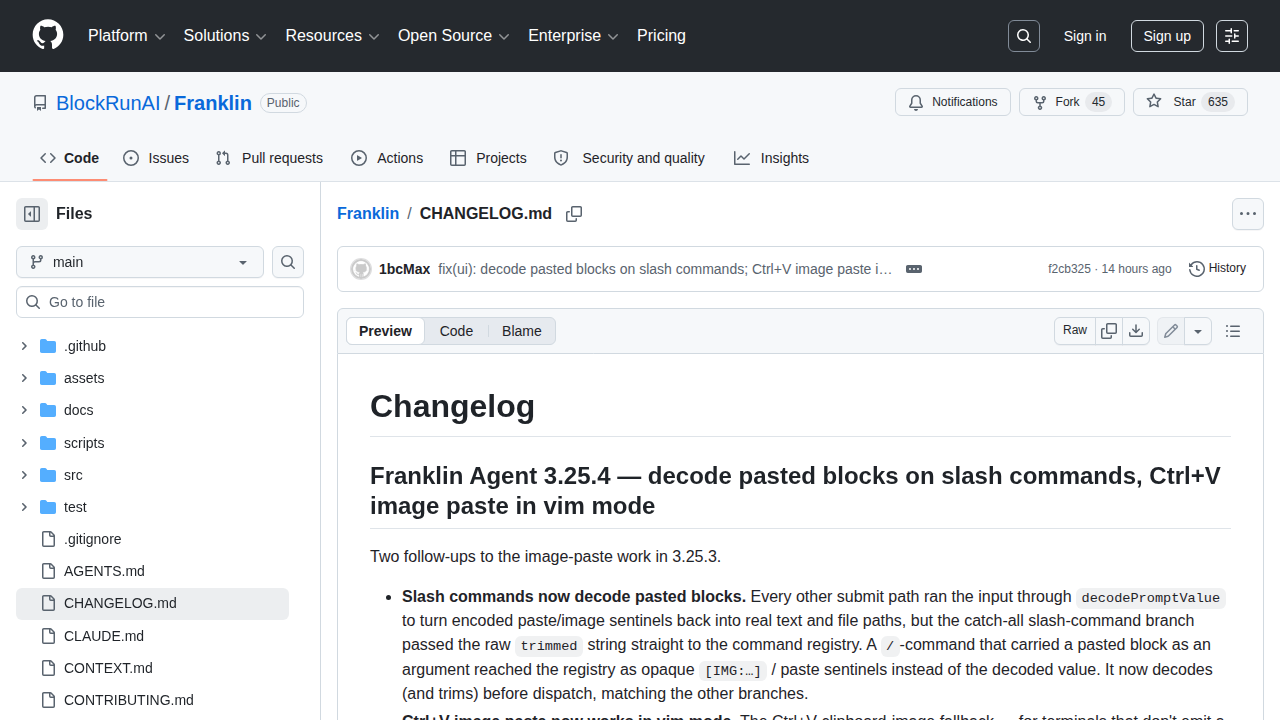The width and height of the screenshot is (1280, 720).
Task: Open 1bcMax author profile link
Action: pos(404,269)
